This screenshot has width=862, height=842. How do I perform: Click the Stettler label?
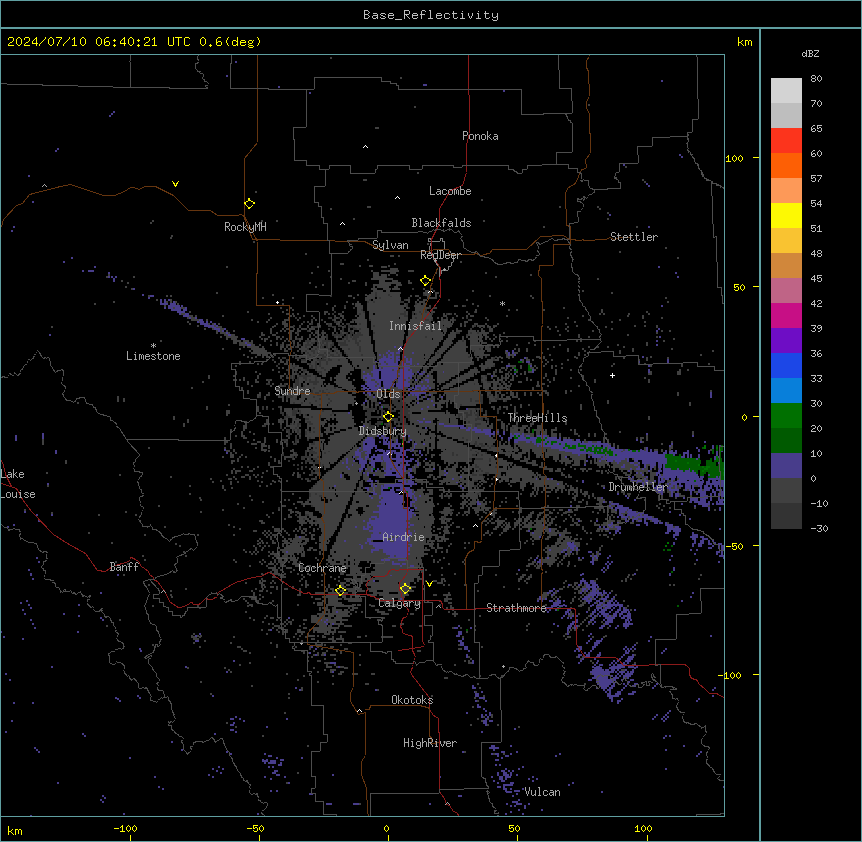pyautogui.click(x=634, y=237)
